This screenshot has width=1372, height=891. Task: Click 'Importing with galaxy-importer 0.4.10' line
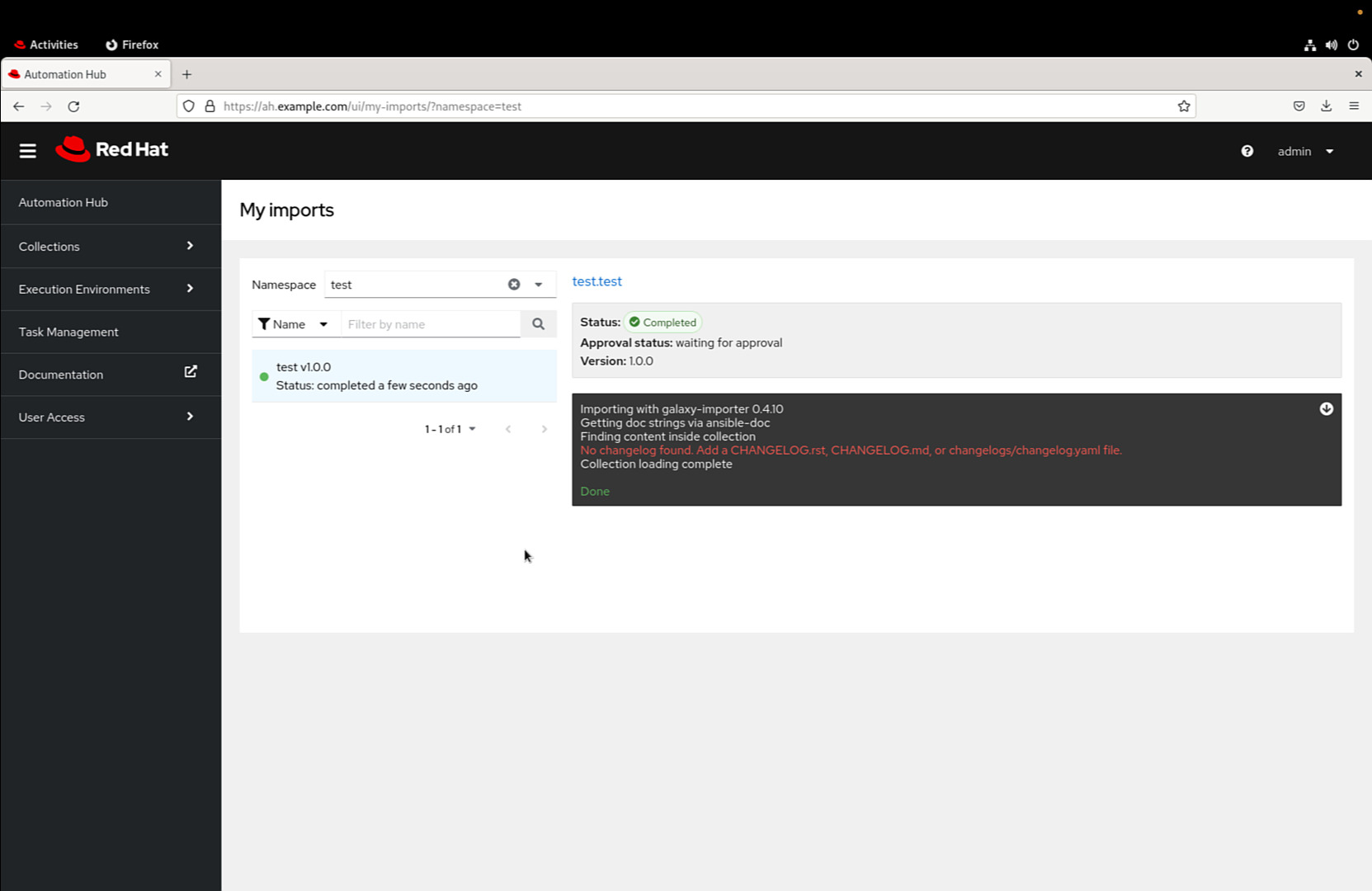click(681, 409)
